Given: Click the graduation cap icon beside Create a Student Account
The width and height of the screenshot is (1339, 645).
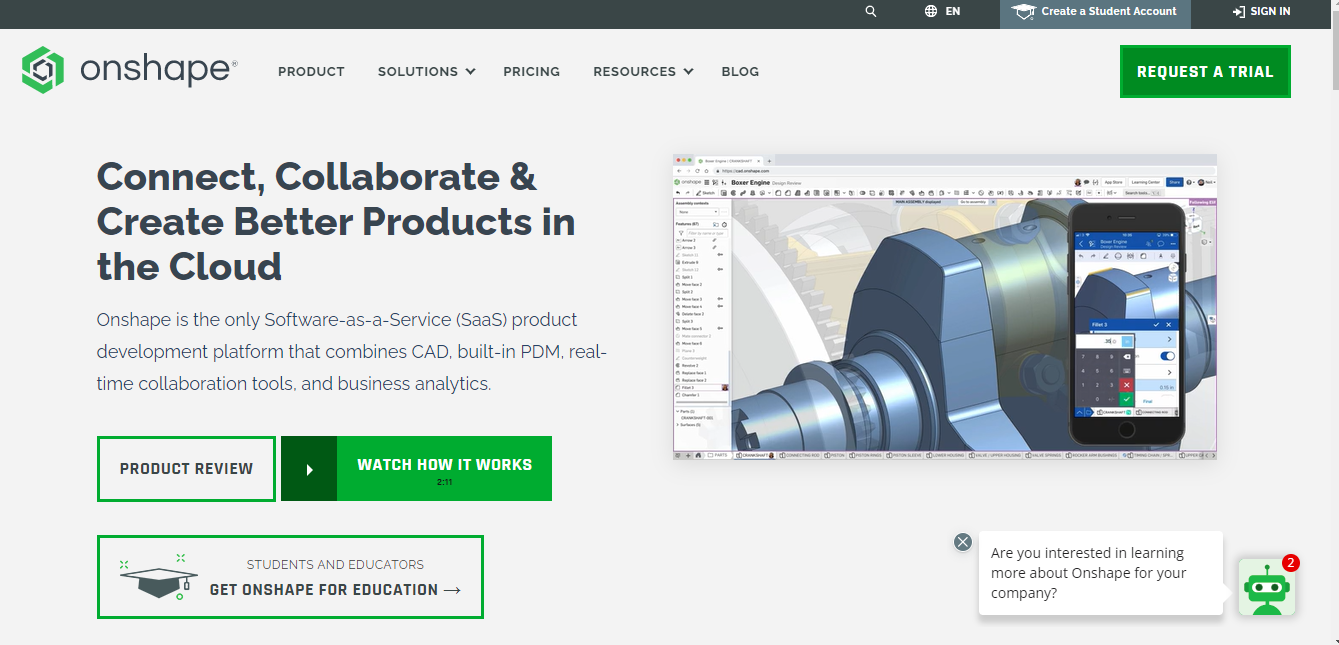Looking at the screenshot, I should [x=1023, y=12].
